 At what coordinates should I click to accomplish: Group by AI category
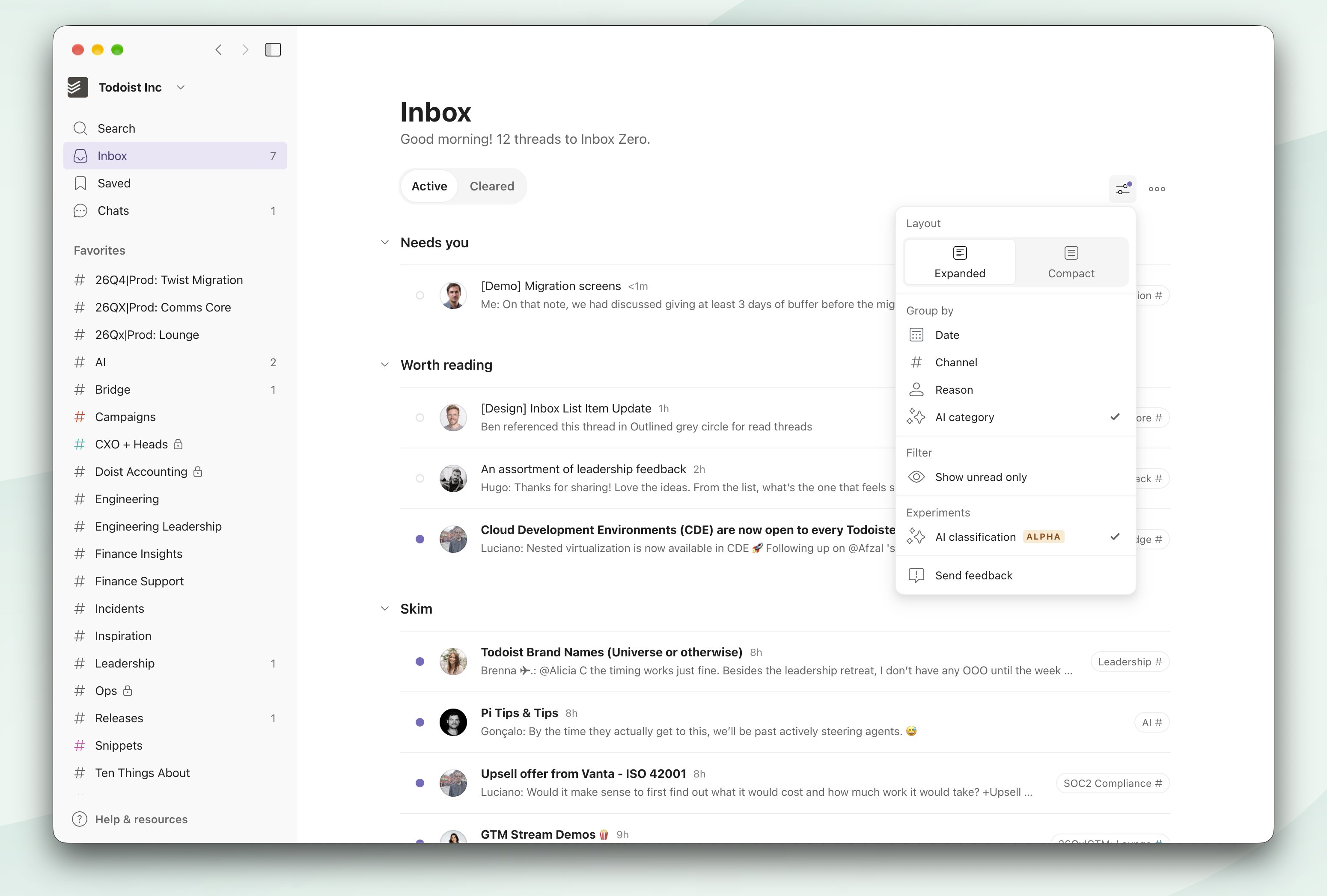1015,417
